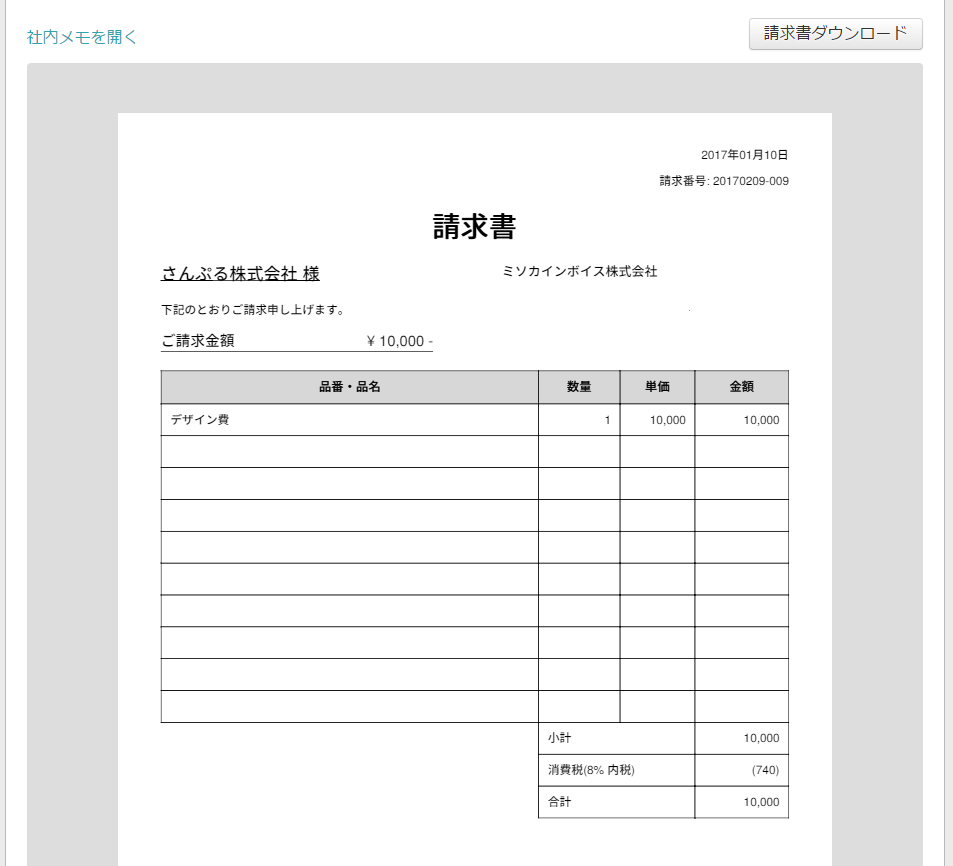Click the 数量 column header
This screenshot has width=953, height=866.
(578, 387)
